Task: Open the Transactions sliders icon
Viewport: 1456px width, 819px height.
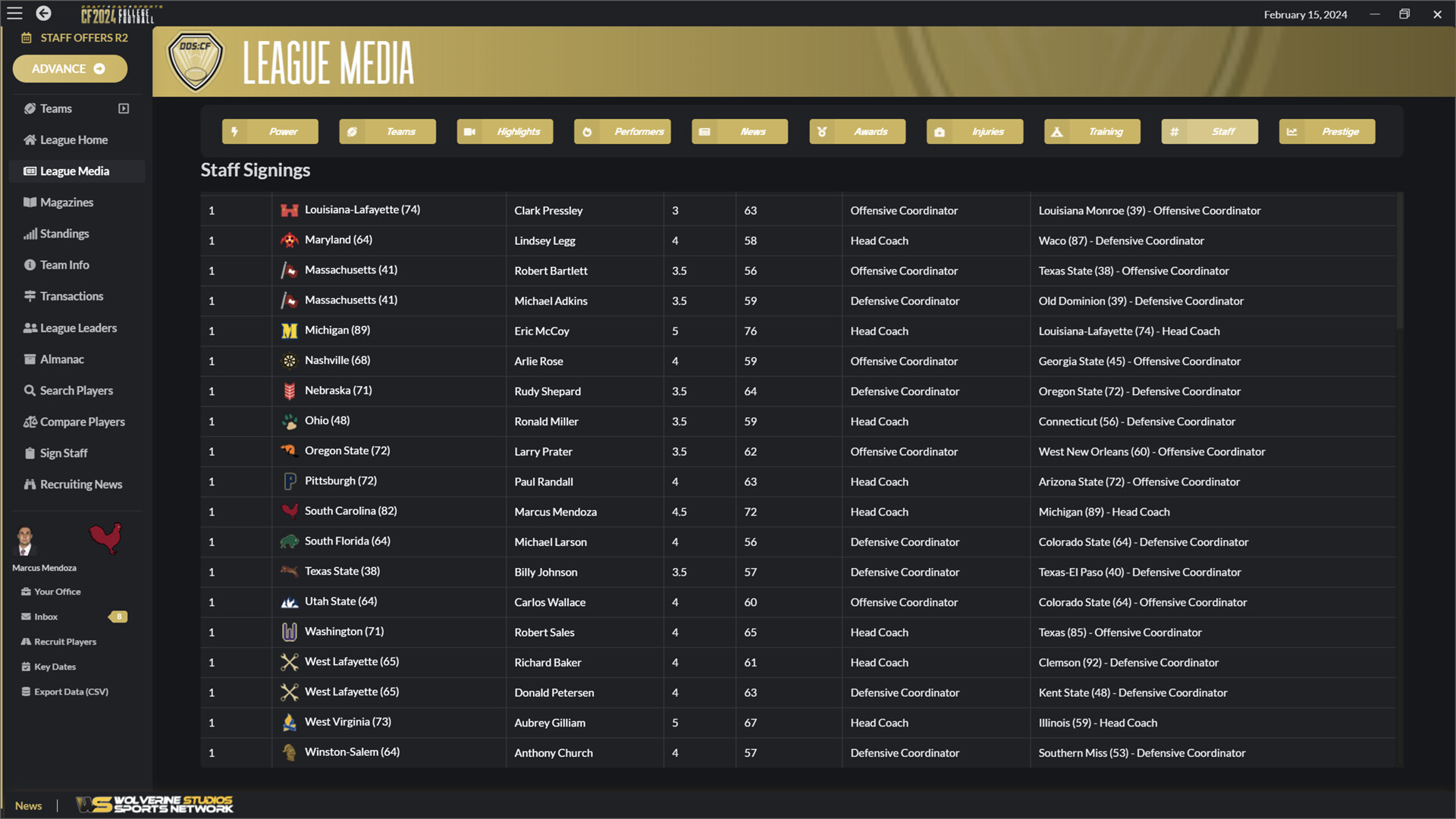Action: pos(29,296)
